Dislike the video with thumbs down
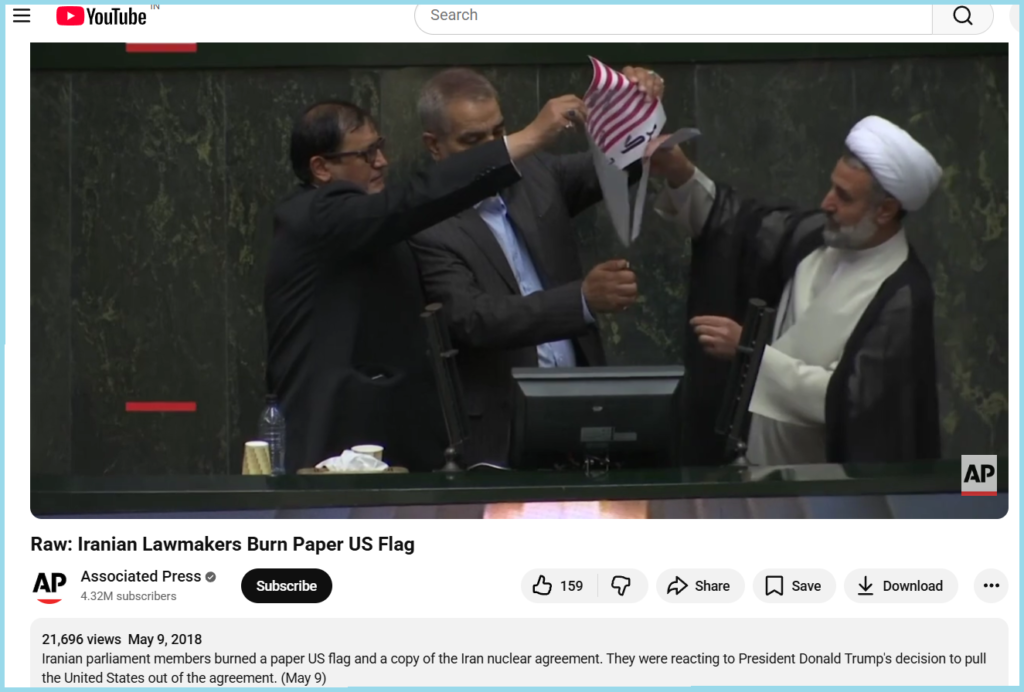Viewport: 1024px width, 692px height. (621, 586)
